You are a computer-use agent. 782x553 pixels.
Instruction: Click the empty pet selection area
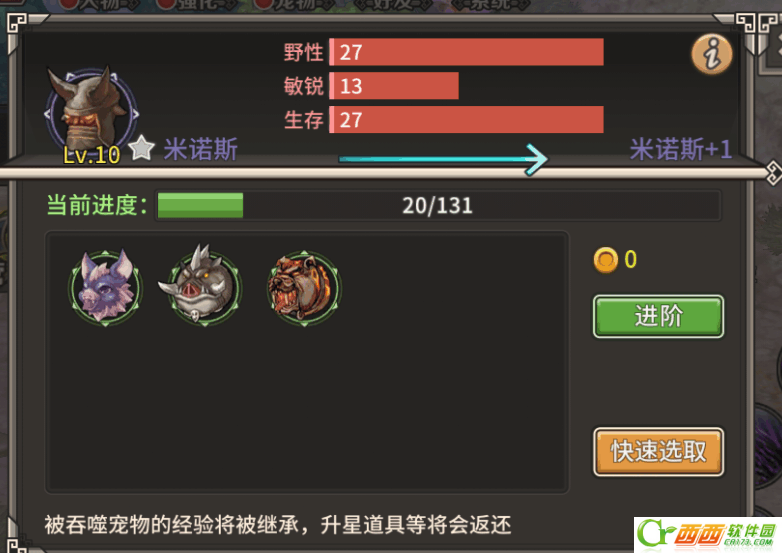pos(307,409)
